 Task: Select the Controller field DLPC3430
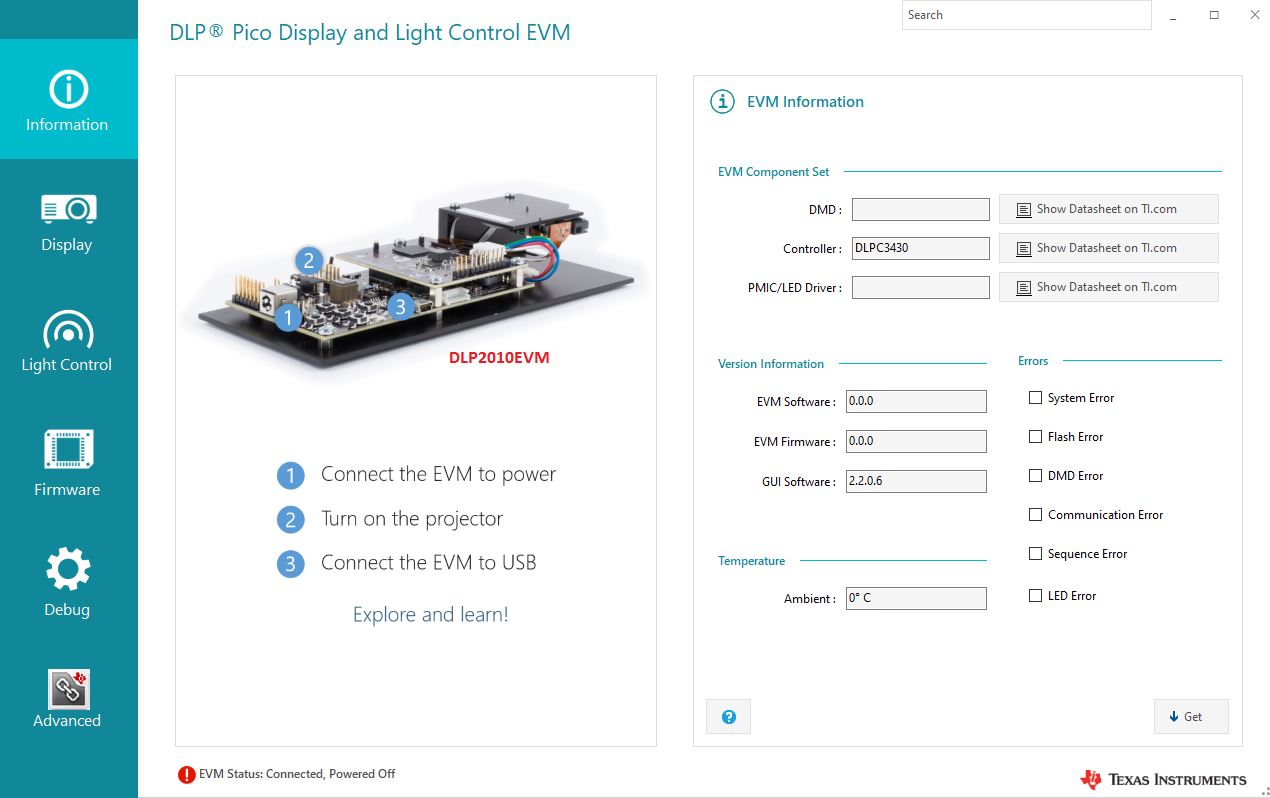pos(920,248)
